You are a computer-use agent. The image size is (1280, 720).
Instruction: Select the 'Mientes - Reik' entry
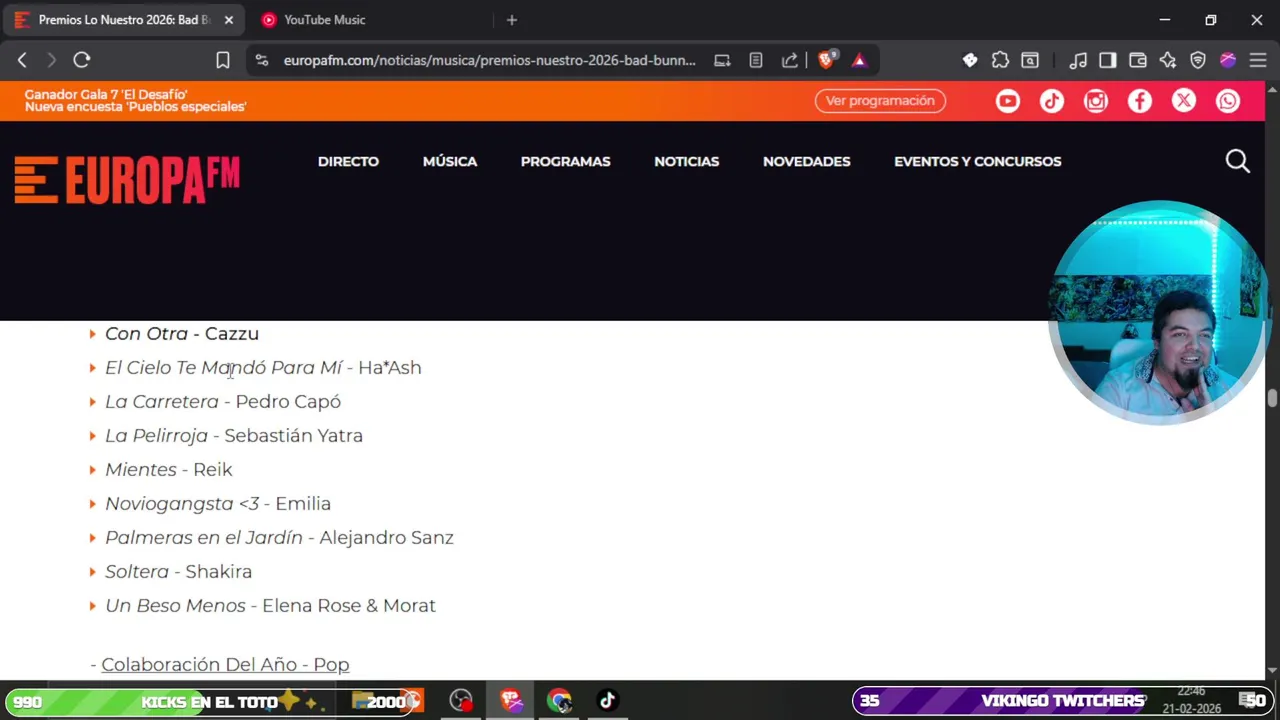169,470
